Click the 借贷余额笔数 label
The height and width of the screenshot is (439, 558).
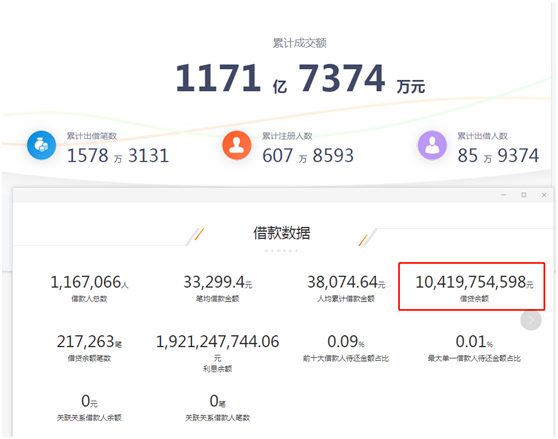[89, 358]
